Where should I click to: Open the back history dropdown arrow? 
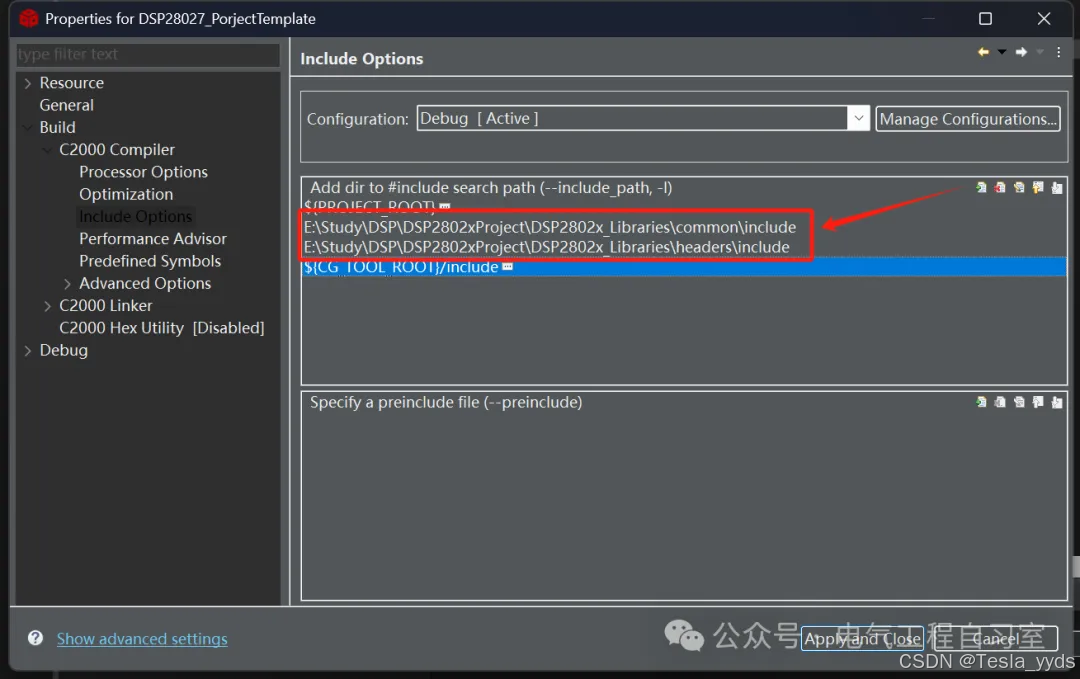click(x=1001, y=52)
